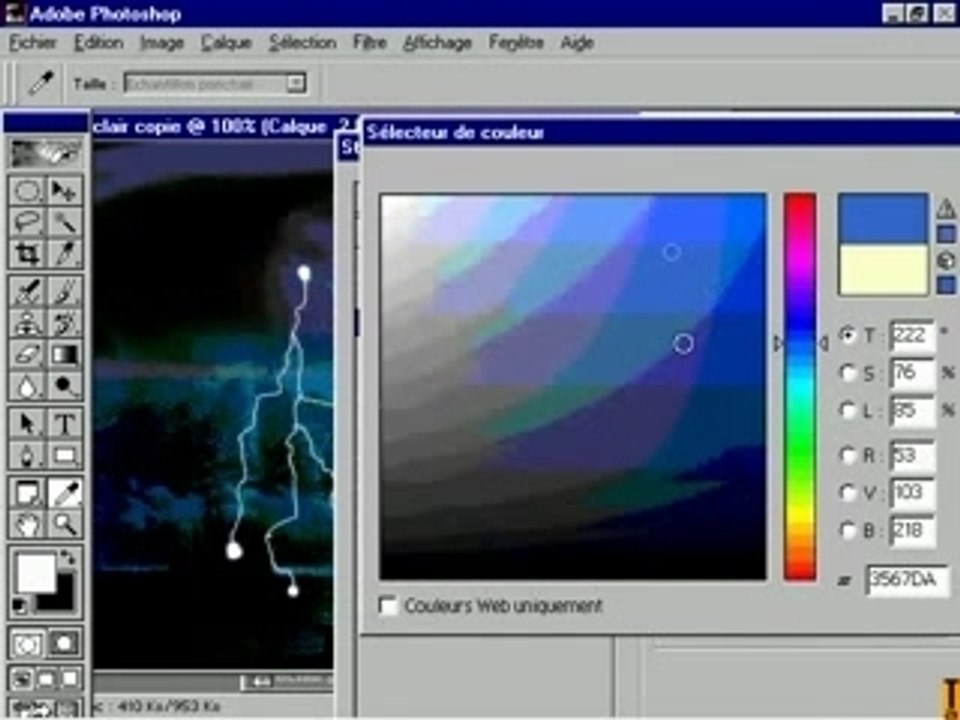Select the Paintbrush tool
The height and width of the screenshot is (720, 960).
[64, 291]
